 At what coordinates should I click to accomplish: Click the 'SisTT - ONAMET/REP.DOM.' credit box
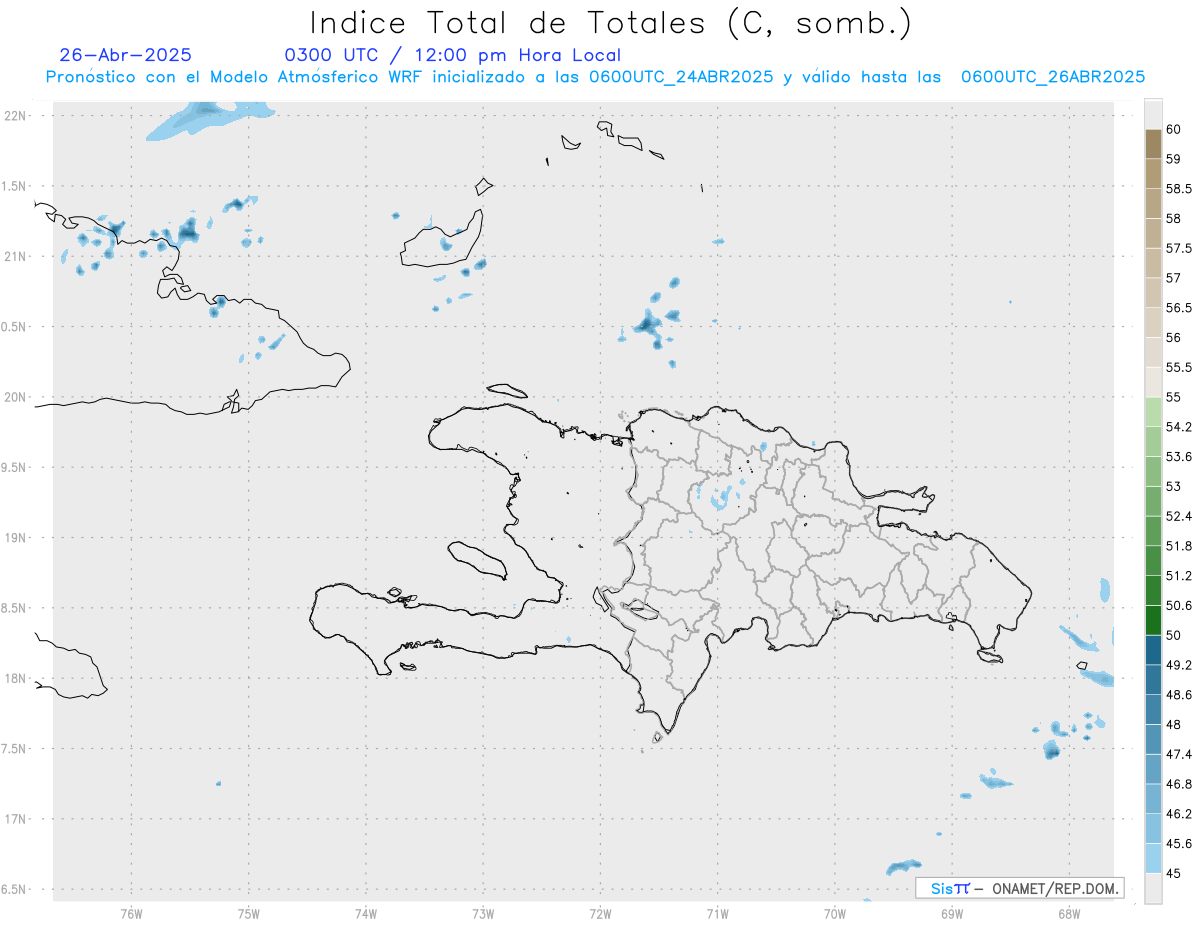pyautogui.click(x=1020, y=888)
